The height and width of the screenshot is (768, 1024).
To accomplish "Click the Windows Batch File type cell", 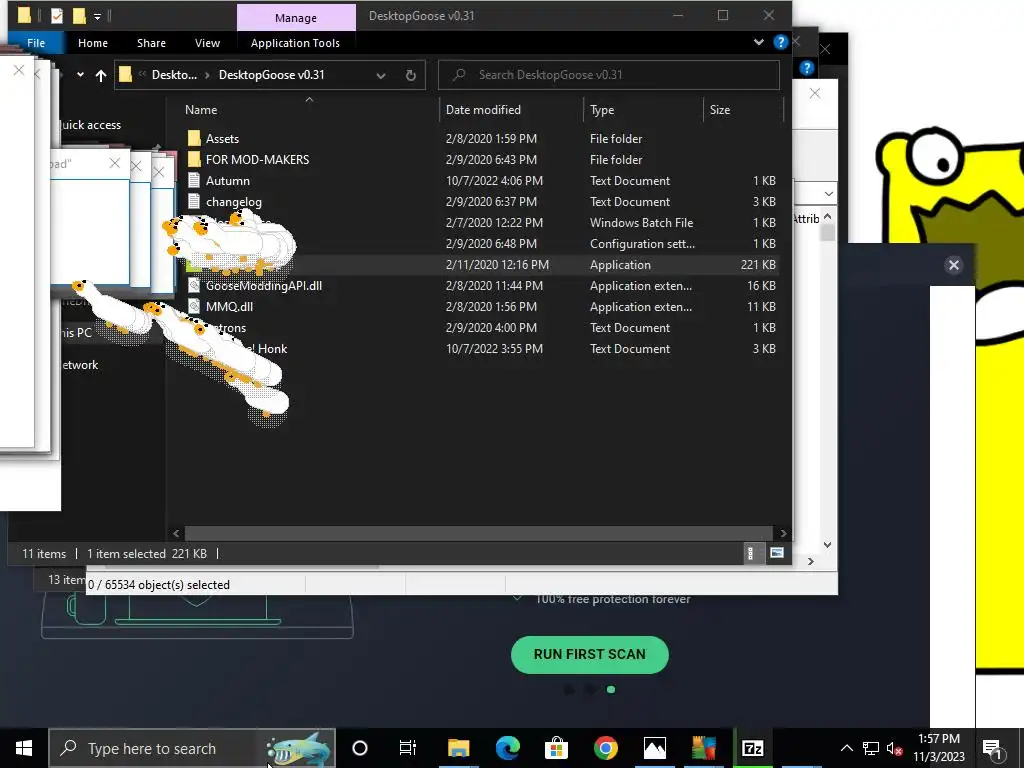I will 641,223.
